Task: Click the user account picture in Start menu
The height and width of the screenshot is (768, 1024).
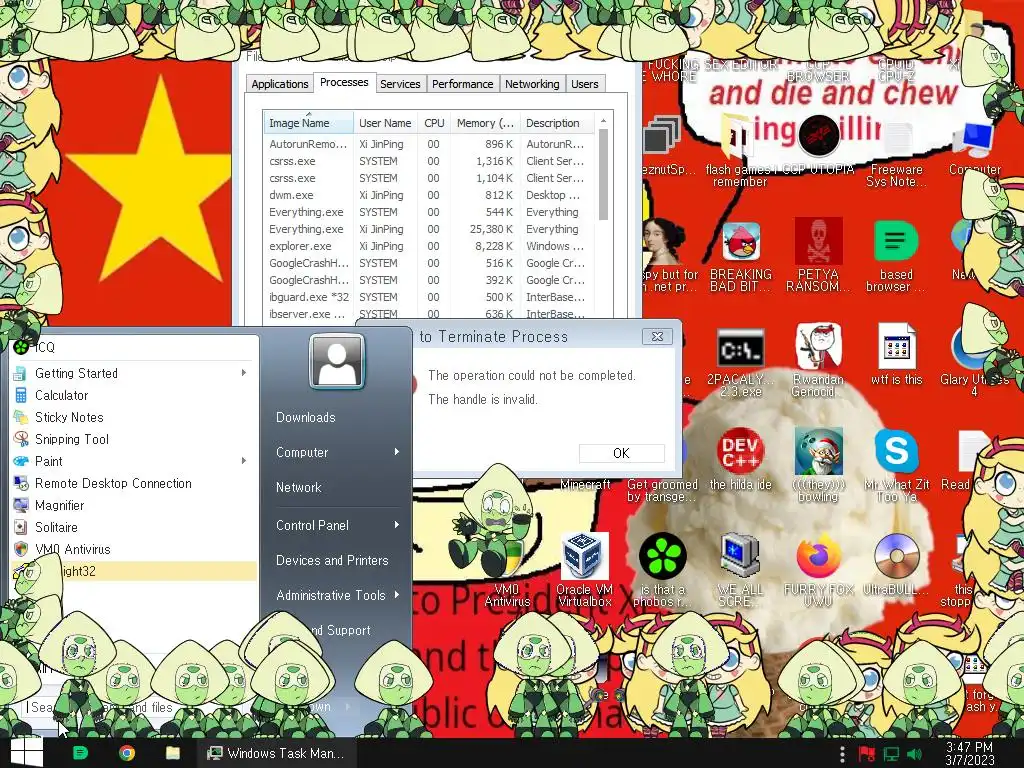Action: click(x=337, y=361)
